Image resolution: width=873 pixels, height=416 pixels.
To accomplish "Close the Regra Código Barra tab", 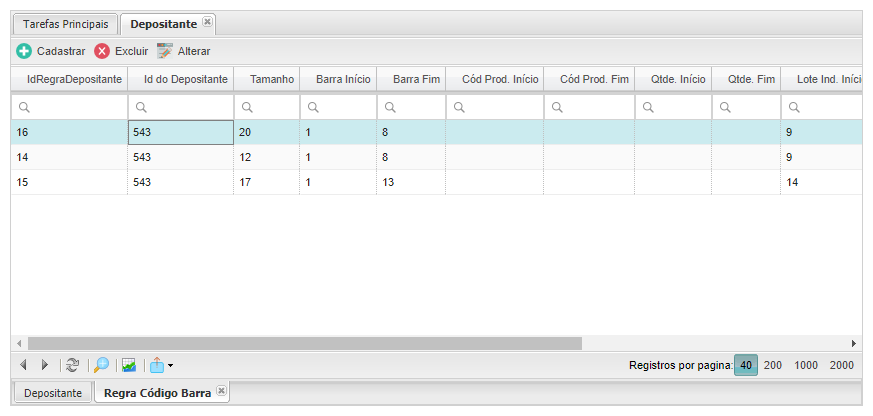I will click(x=221, y=391).
